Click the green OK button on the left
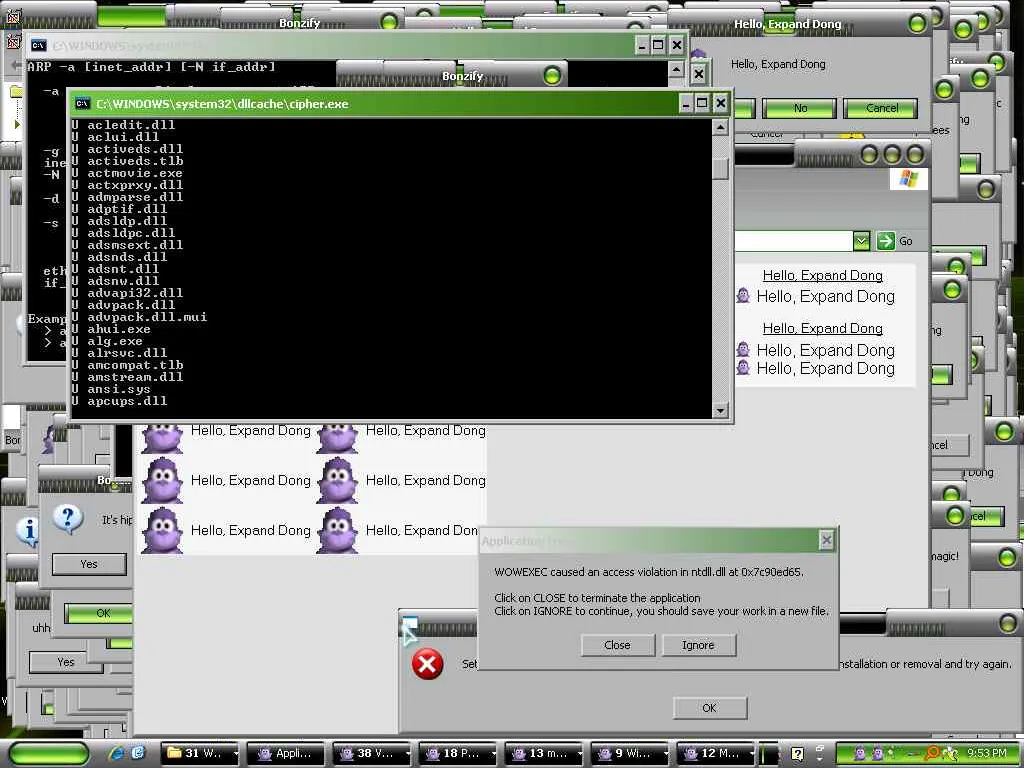 pyautogui.click(x=99, y=613)
